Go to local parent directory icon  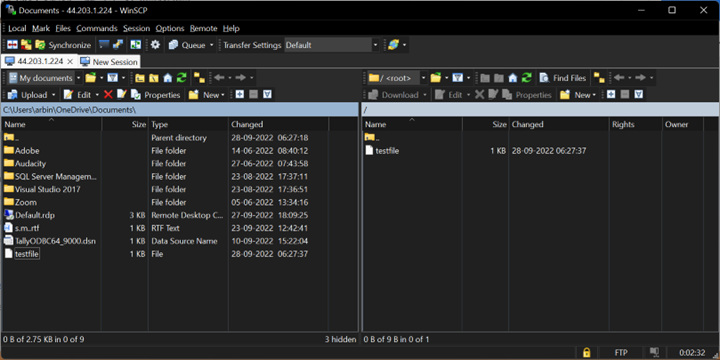(x=140, y=78)
